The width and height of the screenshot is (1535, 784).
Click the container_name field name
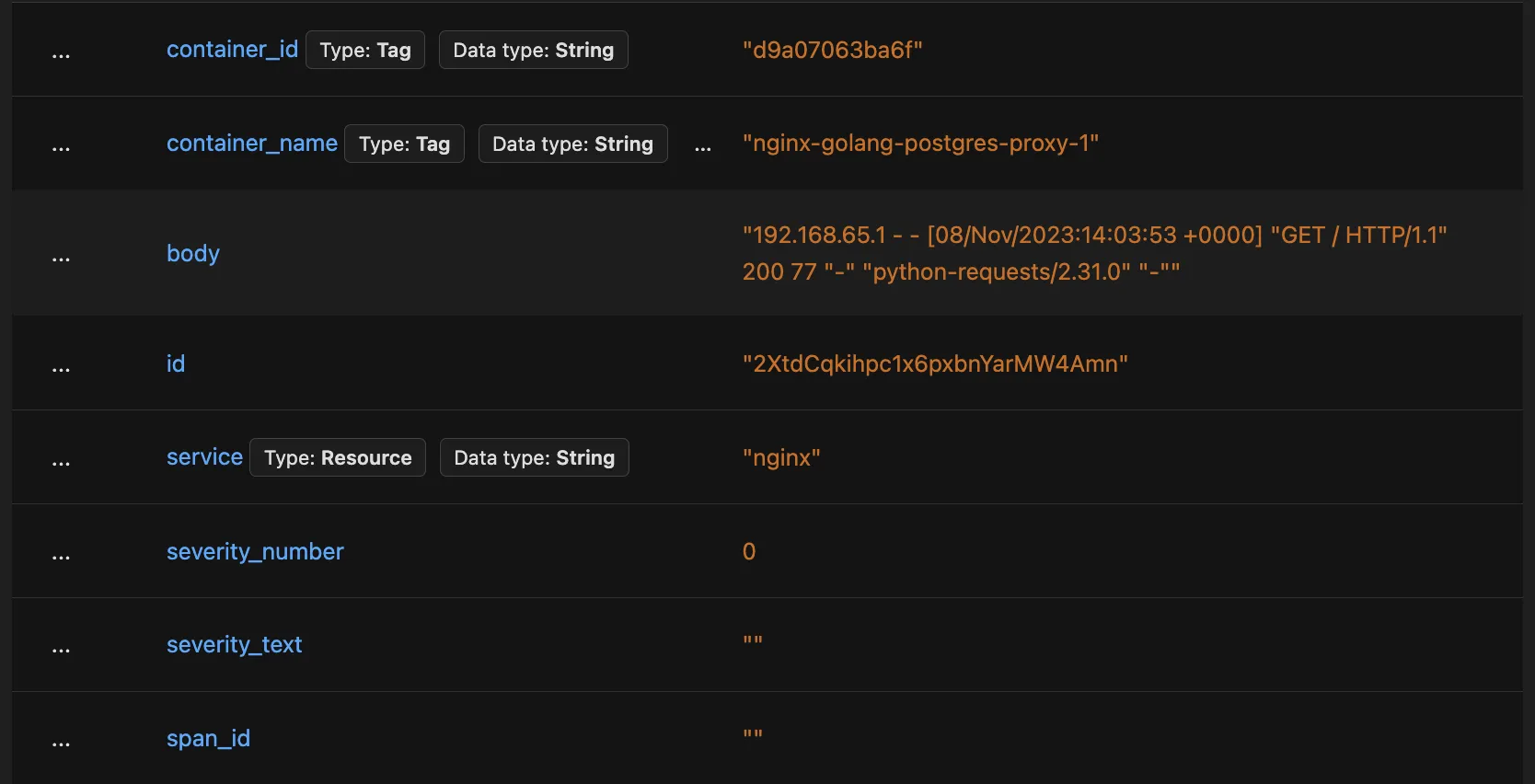[x=252, y=144]
